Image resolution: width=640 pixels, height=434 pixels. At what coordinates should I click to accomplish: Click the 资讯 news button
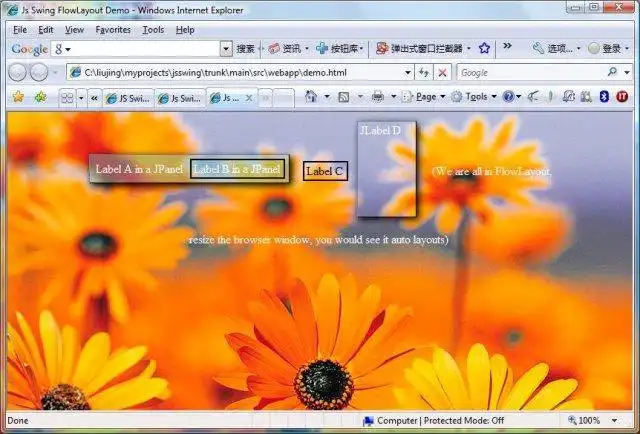pyautogui.click(x=288, y=49)
